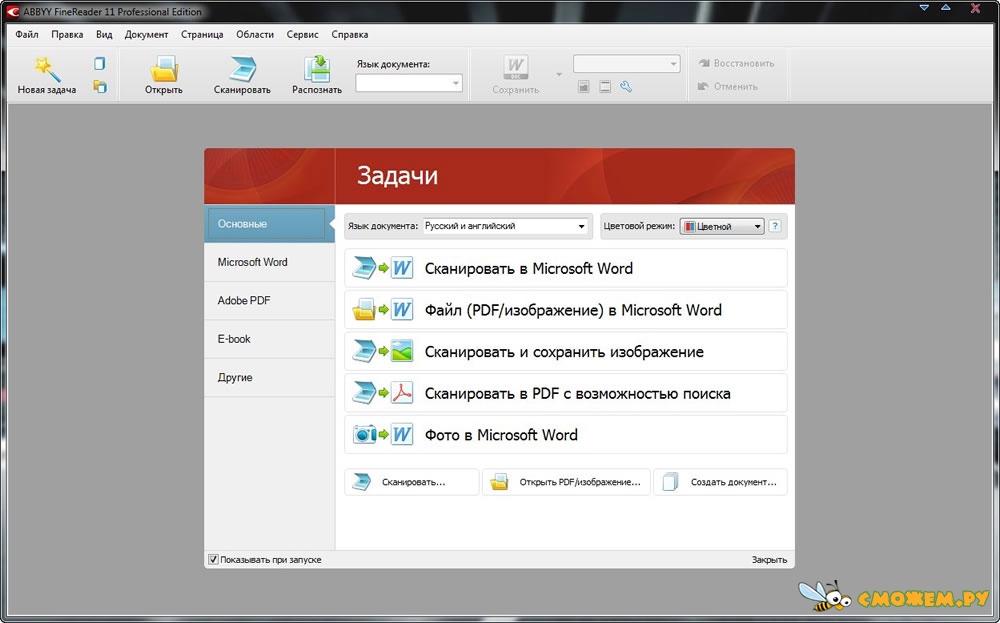
Task: Open the Справка menu
Action: coord(349,34)
